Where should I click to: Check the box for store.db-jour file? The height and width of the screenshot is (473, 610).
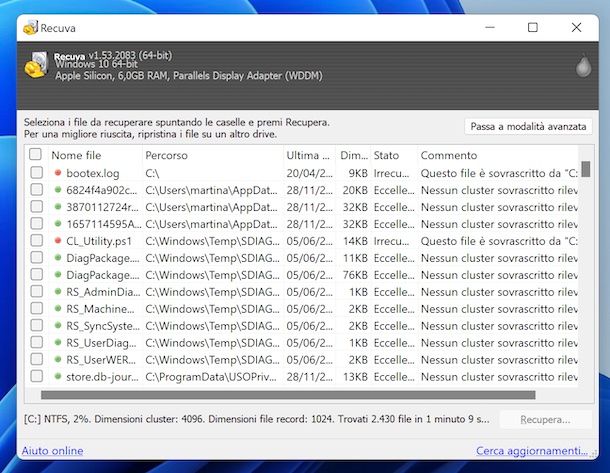(x=37, y=376)
